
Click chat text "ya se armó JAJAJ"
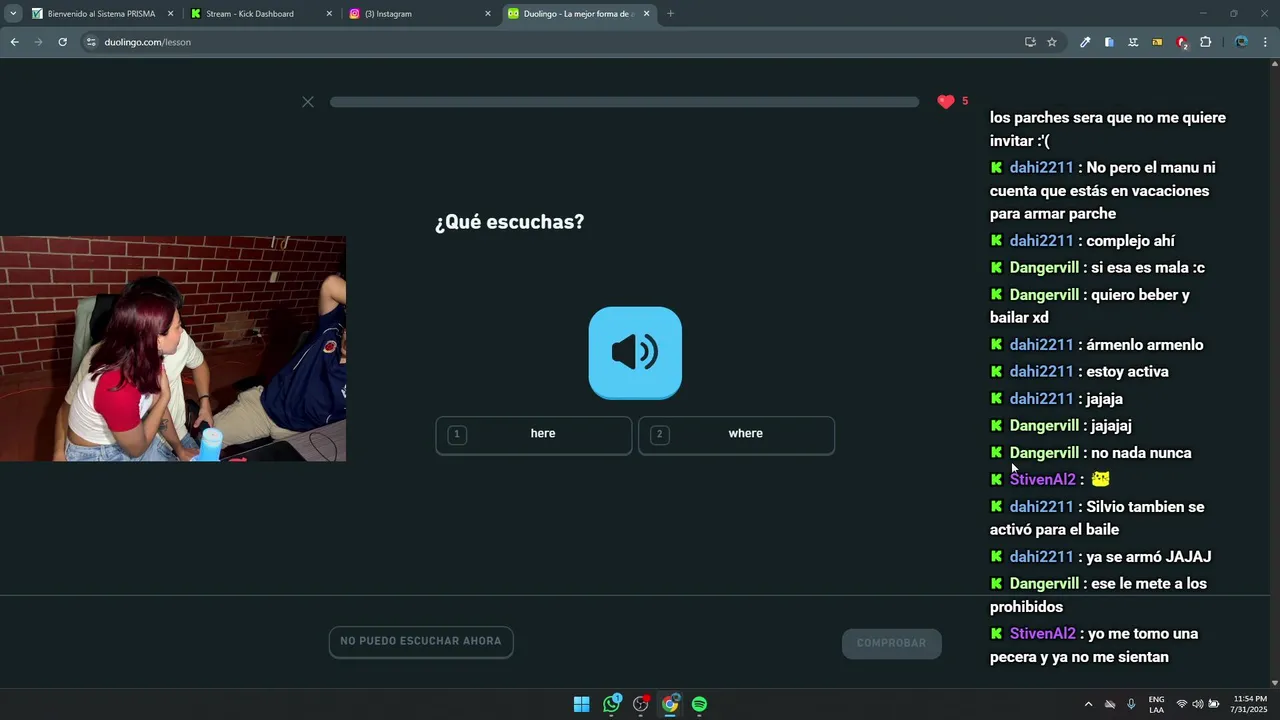pos(1148,557)
